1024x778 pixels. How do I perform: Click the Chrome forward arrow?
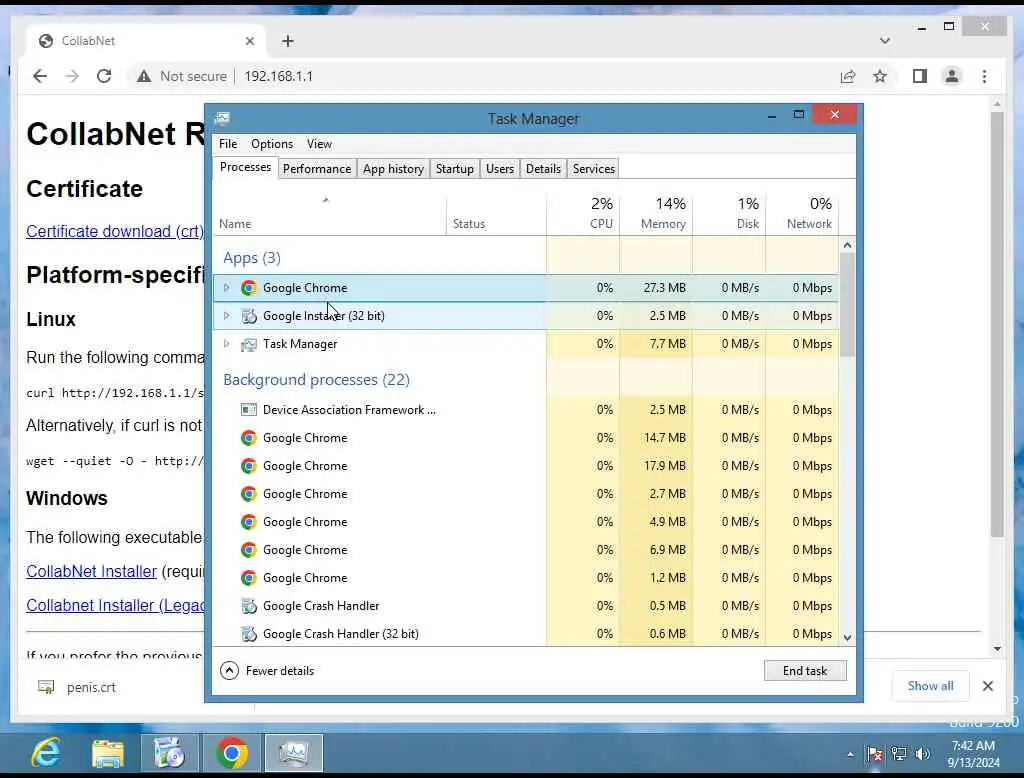[x=72, y=76]
